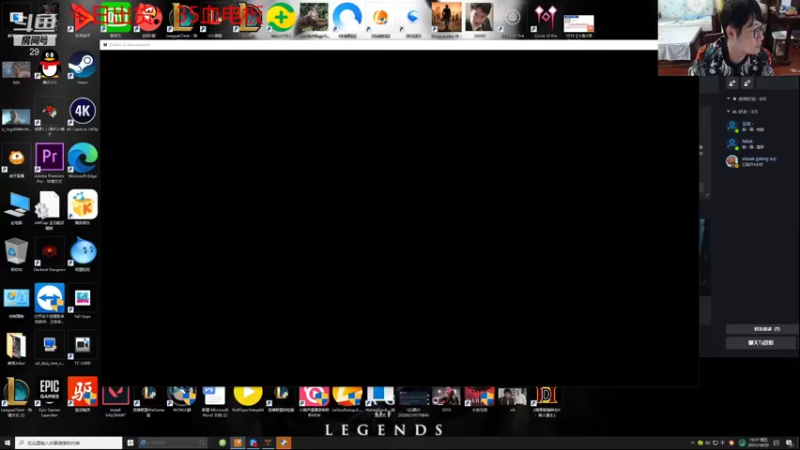Open the Control Panel desktop icon
The height and width of the screenshot is (450, 800).
16,302
